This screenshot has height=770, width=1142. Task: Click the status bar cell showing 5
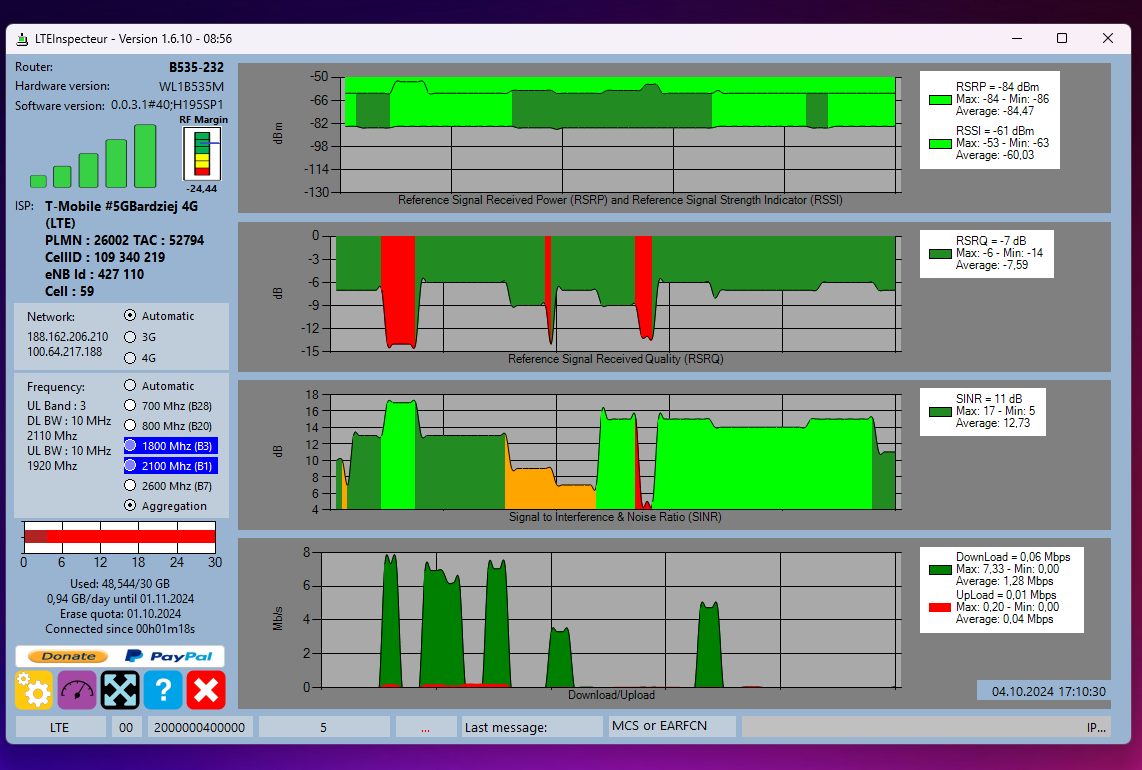(x=324, y=727)
